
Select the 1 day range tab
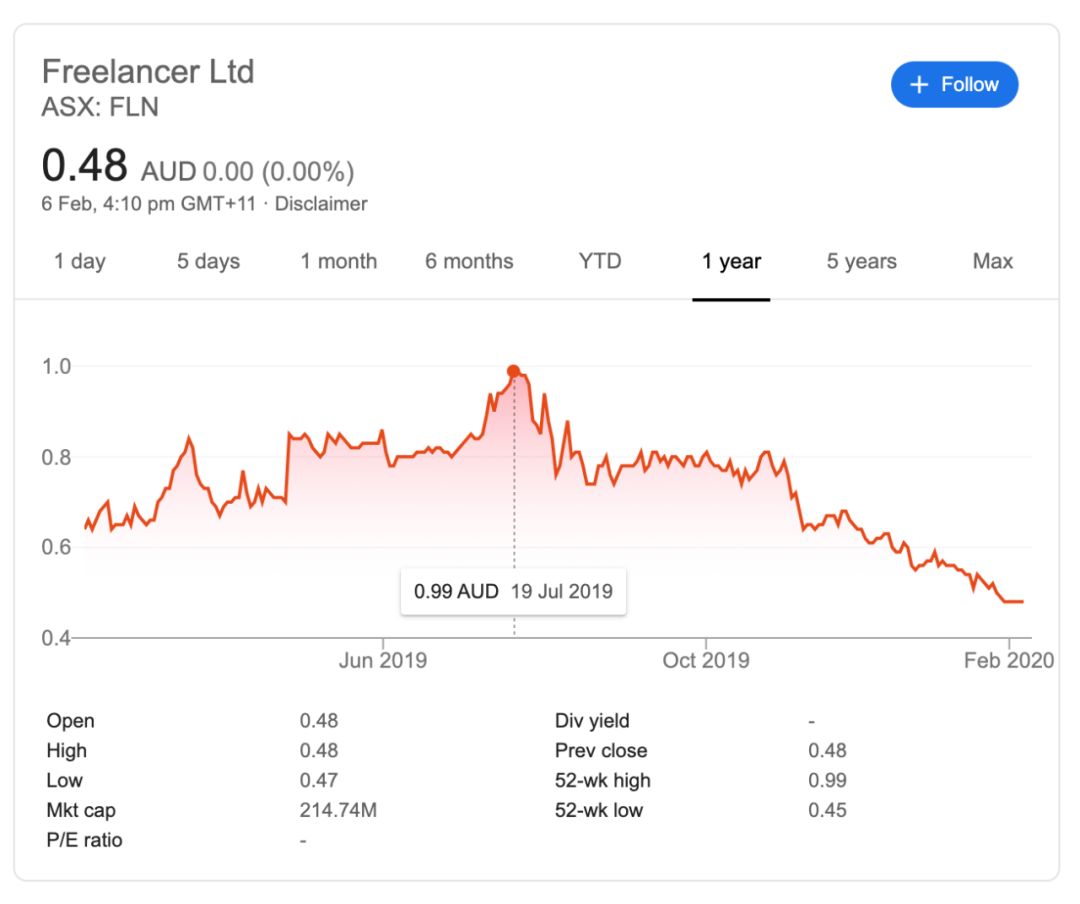tap(80, 262)
